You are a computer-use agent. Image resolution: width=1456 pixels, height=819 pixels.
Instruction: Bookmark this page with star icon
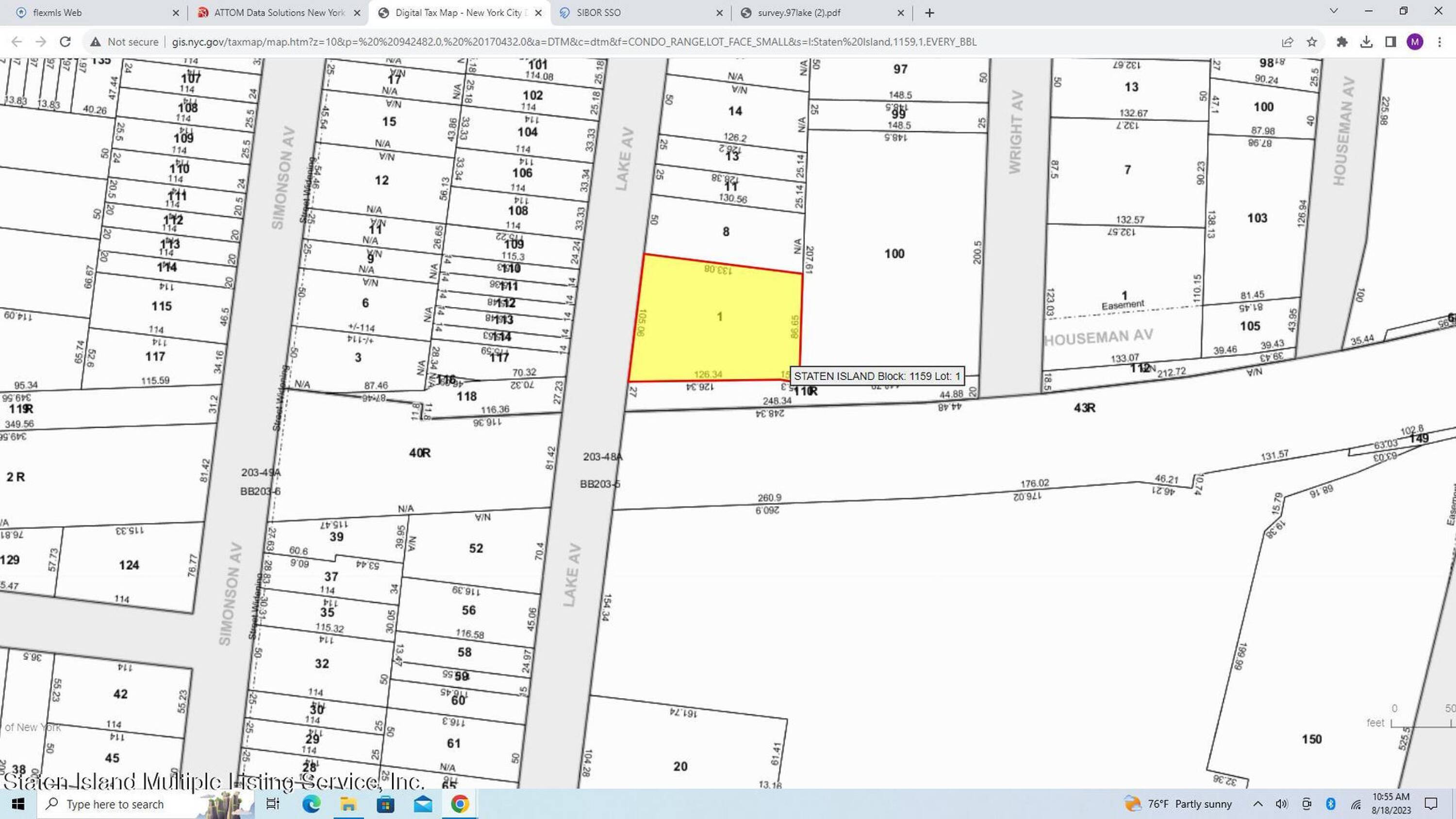(1312, 42)
